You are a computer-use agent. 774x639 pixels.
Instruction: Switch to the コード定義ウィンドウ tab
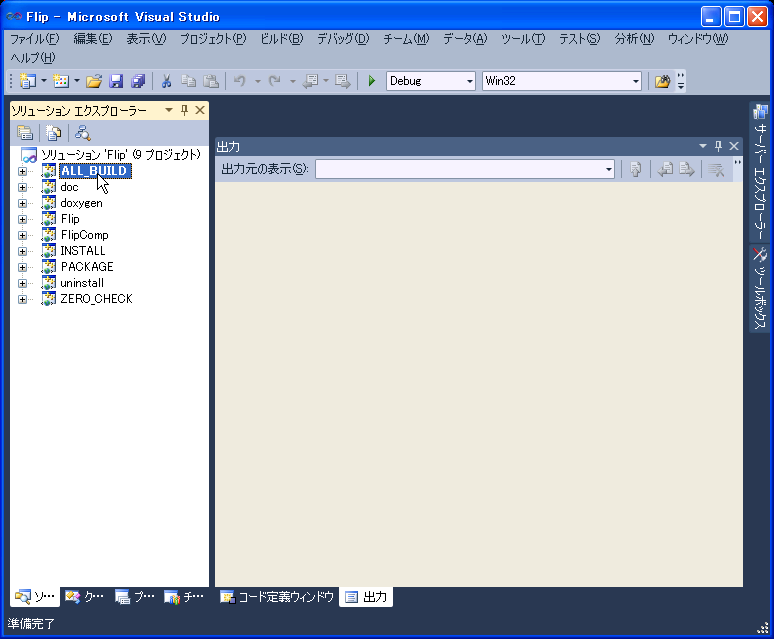click(277, 597)
